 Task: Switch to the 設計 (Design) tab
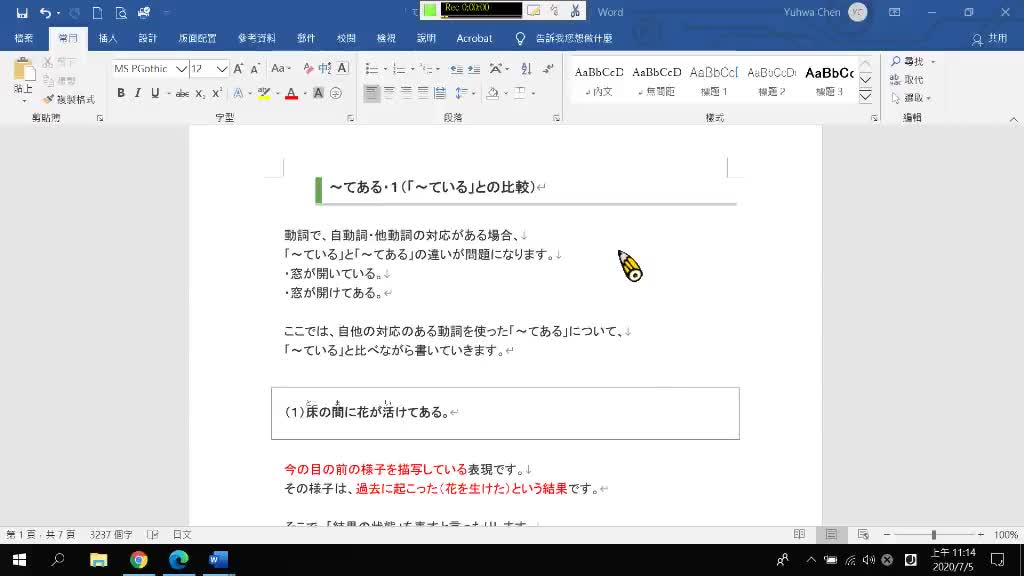[x=148, y=39]
